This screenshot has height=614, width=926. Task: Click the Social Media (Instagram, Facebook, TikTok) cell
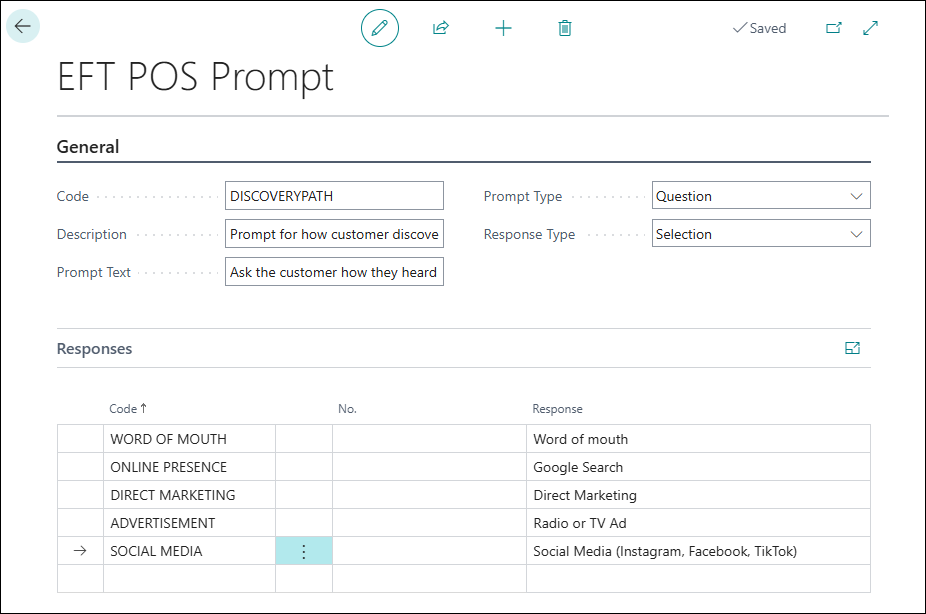[698, 551]
